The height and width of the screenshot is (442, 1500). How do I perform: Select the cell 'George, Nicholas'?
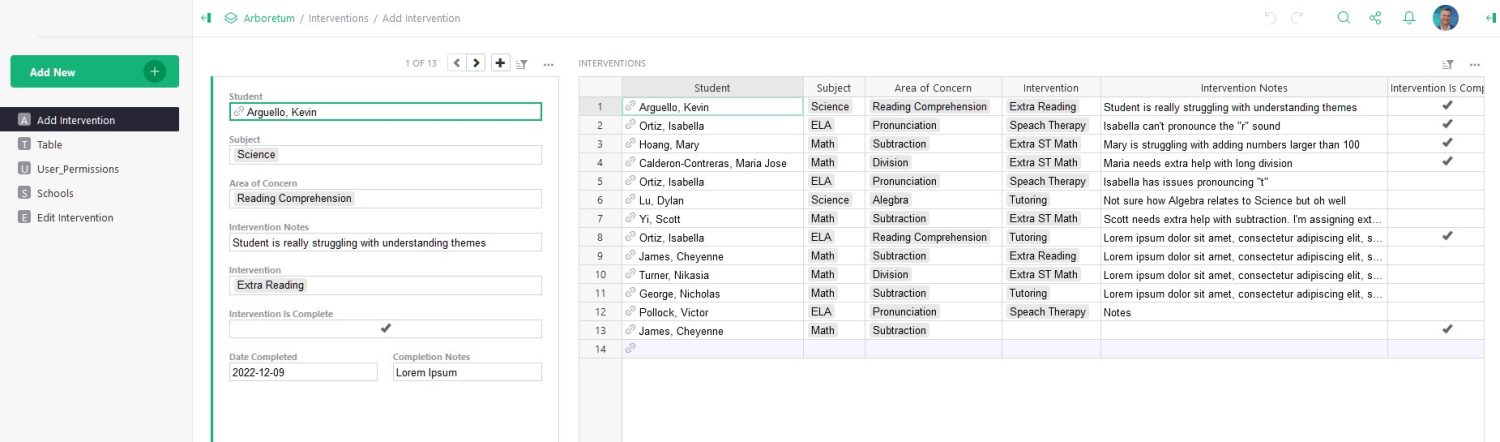click(x=712, y=293)
